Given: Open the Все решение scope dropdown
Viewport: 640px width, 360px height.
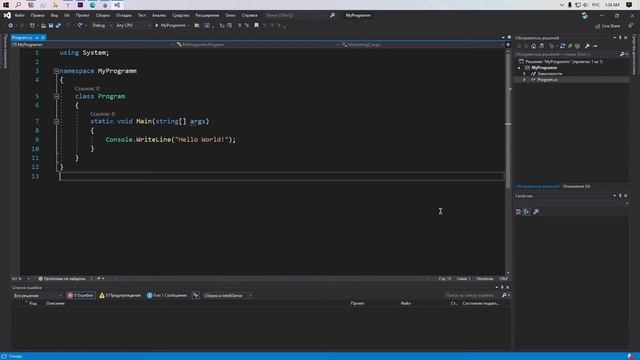Looking at the screenshot, I should [38, 296].
